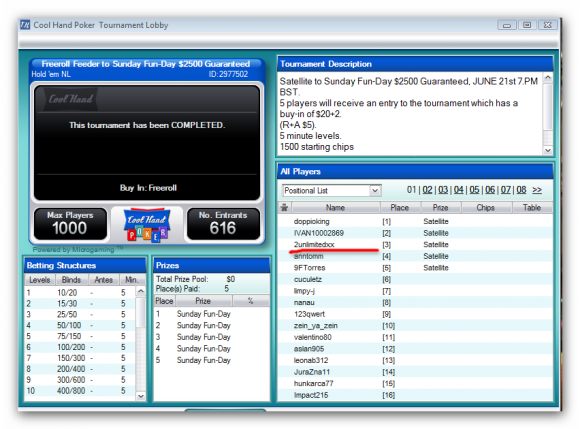Image resolution: width=580 pixels, height=429 pixels.
Task: Click up arrow of description scrollbar
Action: coord(548,78)
